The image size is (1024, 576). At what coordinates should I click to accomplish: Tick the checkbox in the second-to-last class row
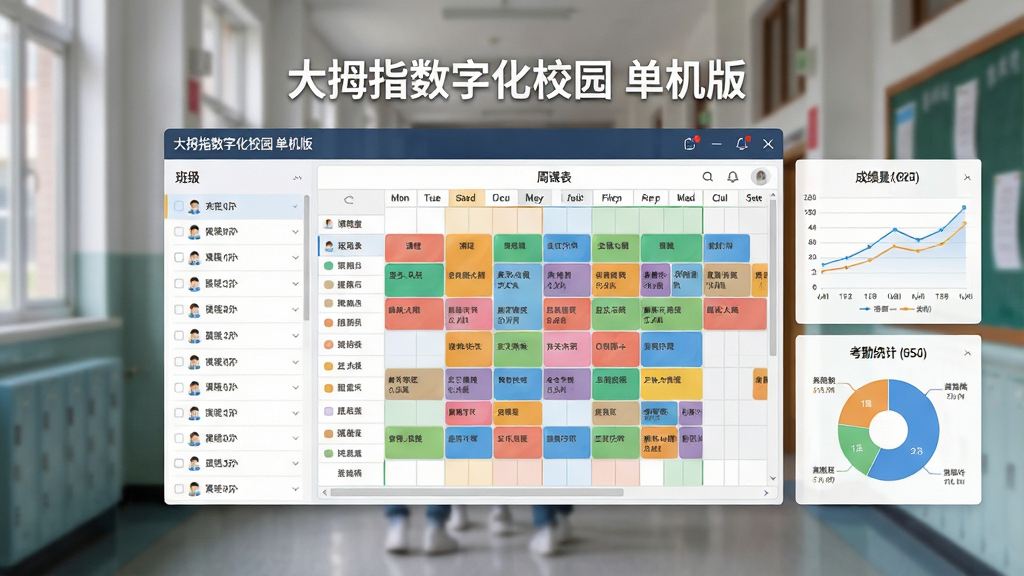pyautogui.click(x=178, y=463)
